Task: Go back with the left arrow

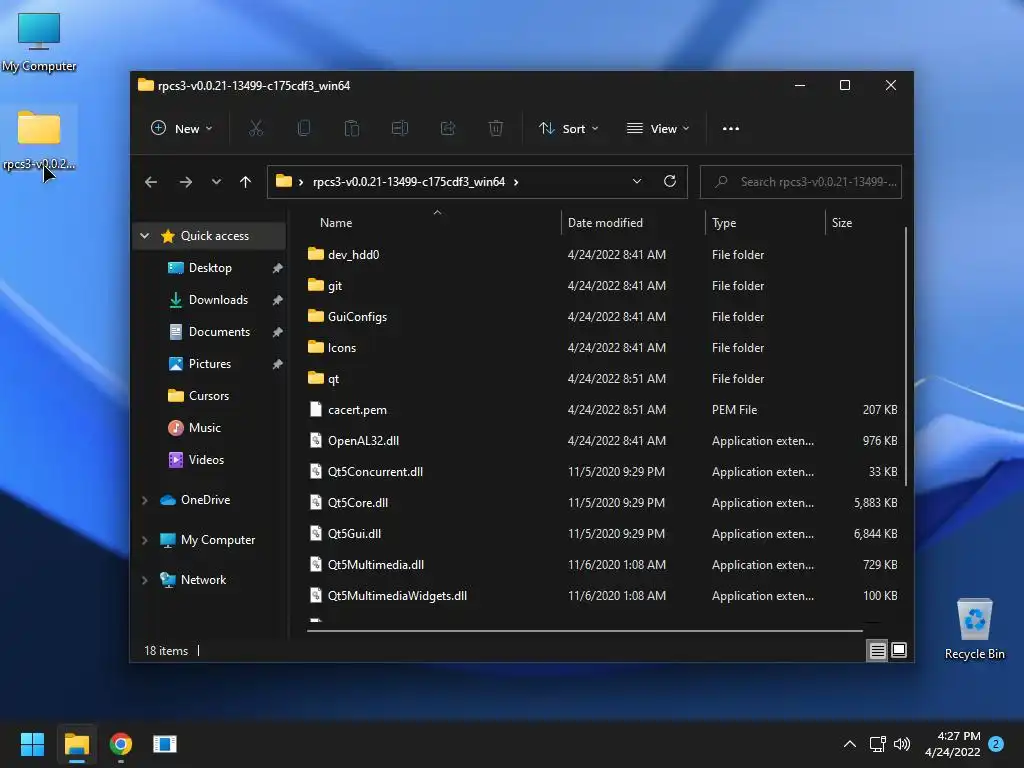Action: (151, 182)
